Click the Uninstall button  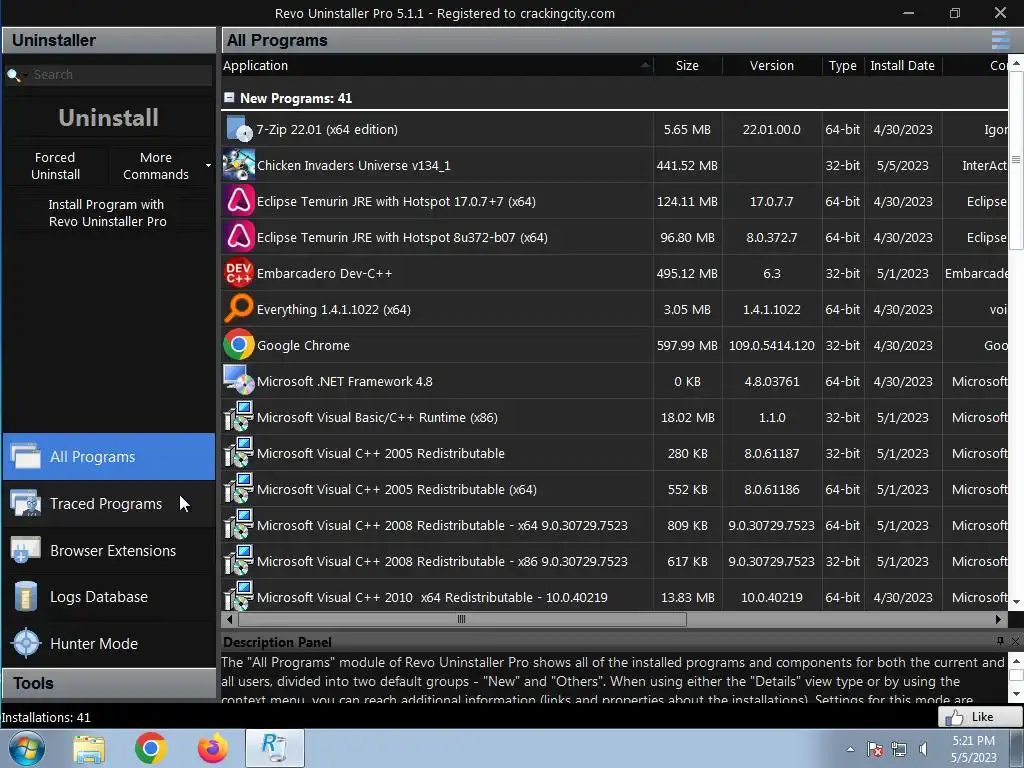[x=108, y=118]
